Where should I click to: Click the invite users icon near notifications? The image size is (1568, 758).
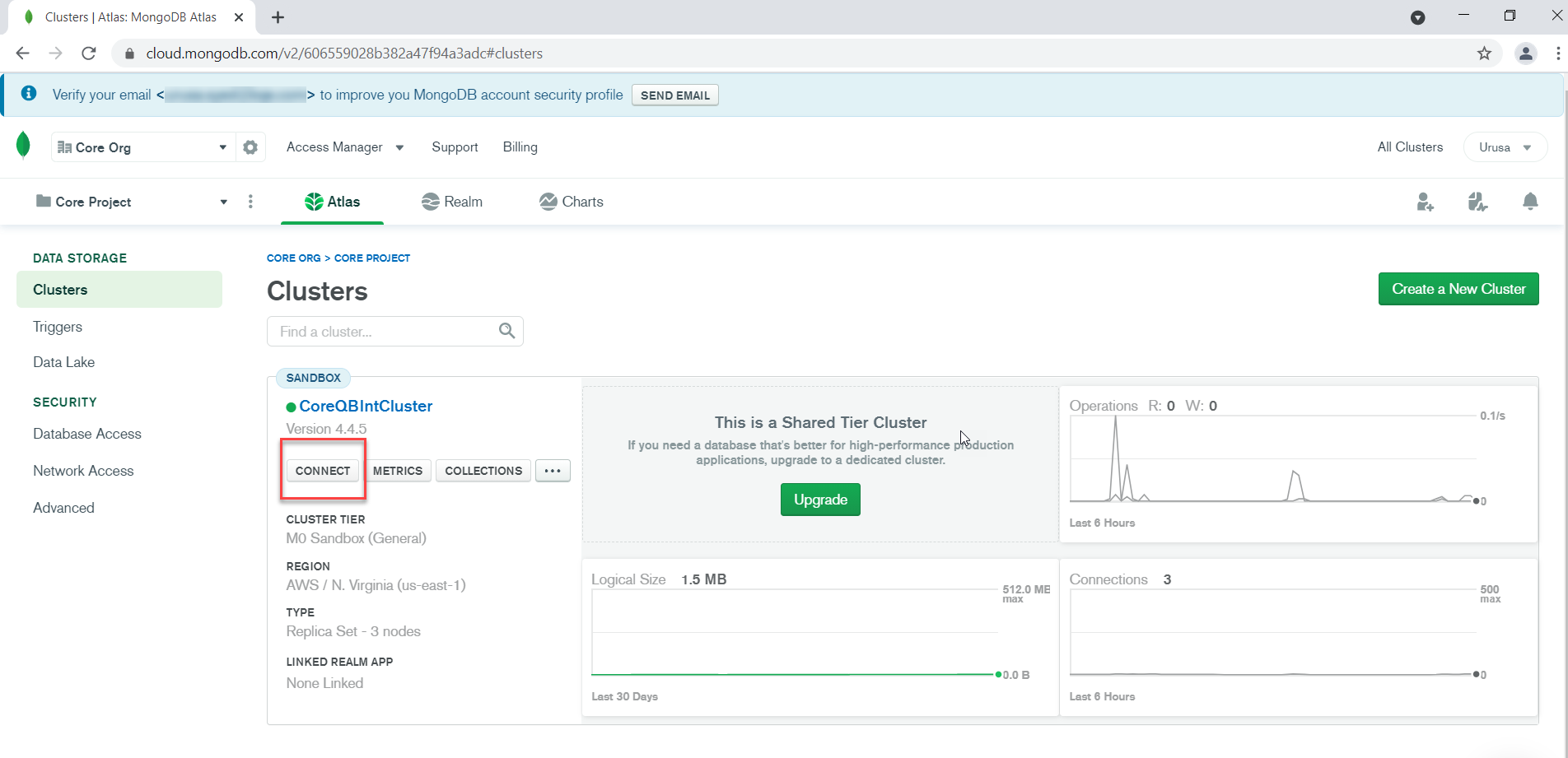click(1426, 202)
